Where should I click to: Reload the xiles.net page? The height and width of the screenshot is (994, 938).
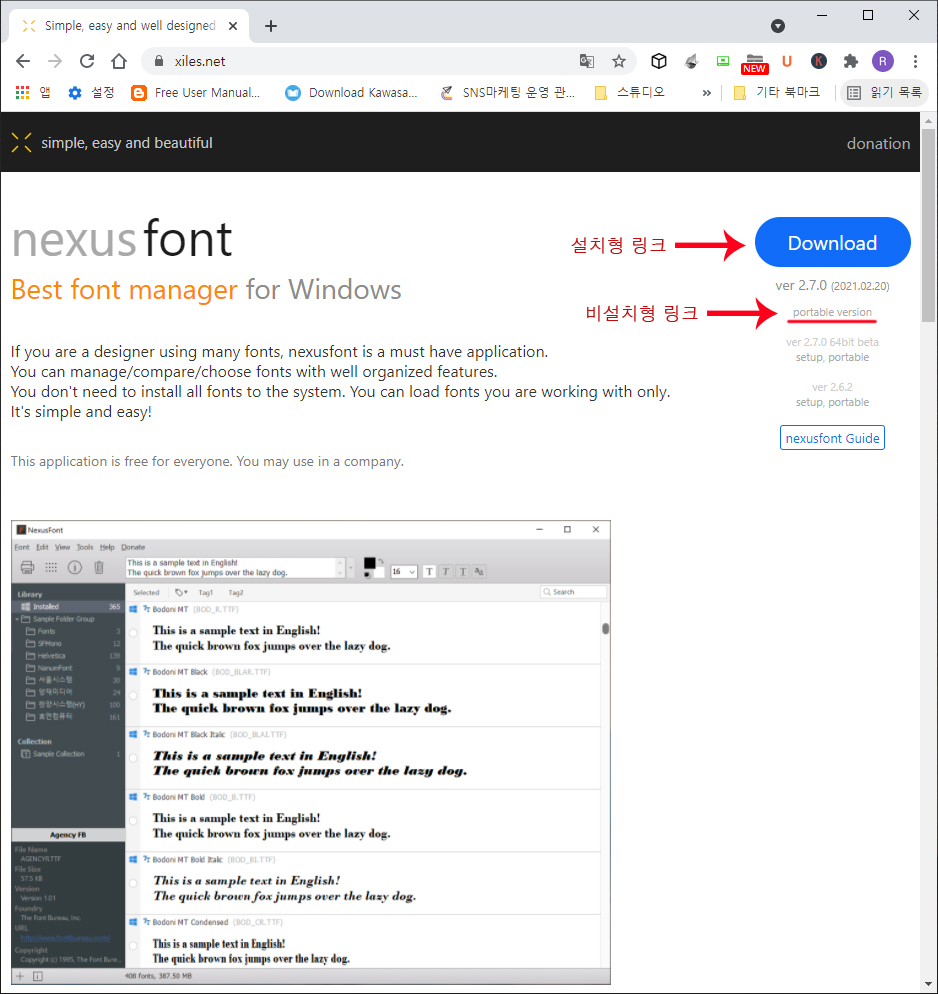pos(87,61)
